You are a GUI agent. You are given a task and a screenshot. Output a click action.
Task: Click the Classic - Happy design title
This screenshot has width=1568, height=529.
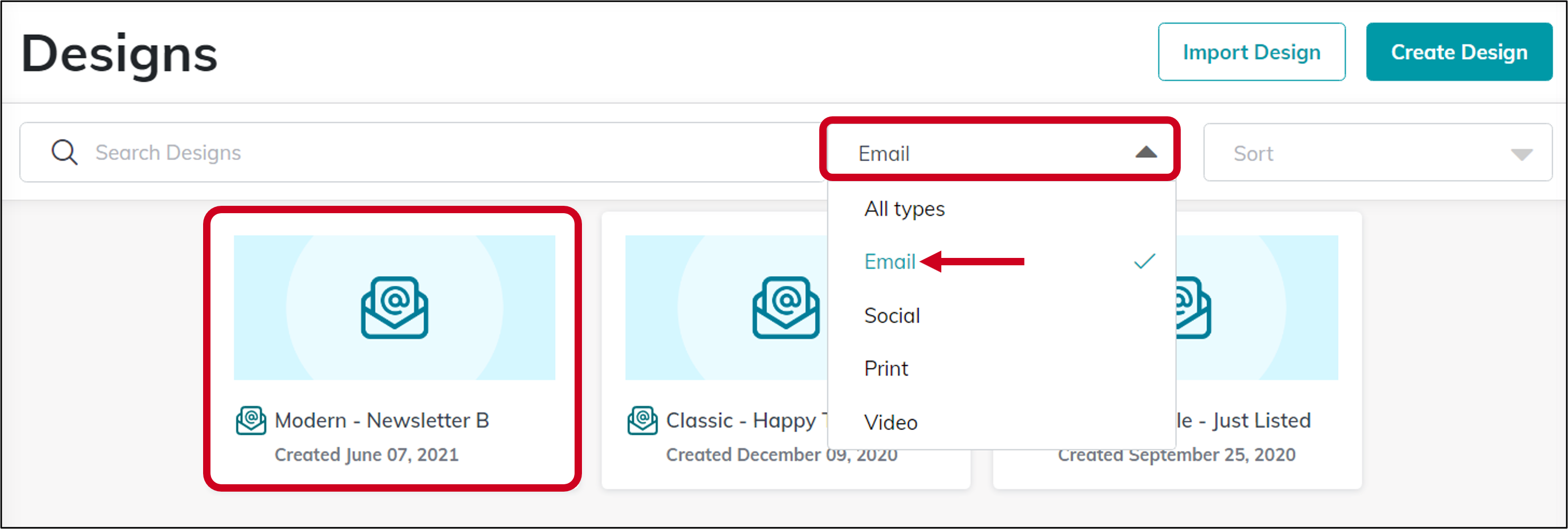tap(747, 421)
